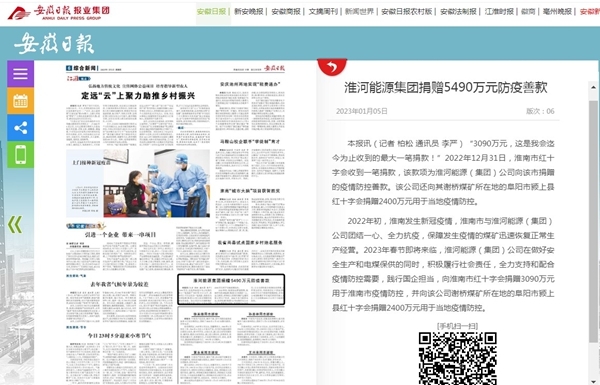Open the 文摘周刊 tab
600x385 pixels.
click(323, 12)
